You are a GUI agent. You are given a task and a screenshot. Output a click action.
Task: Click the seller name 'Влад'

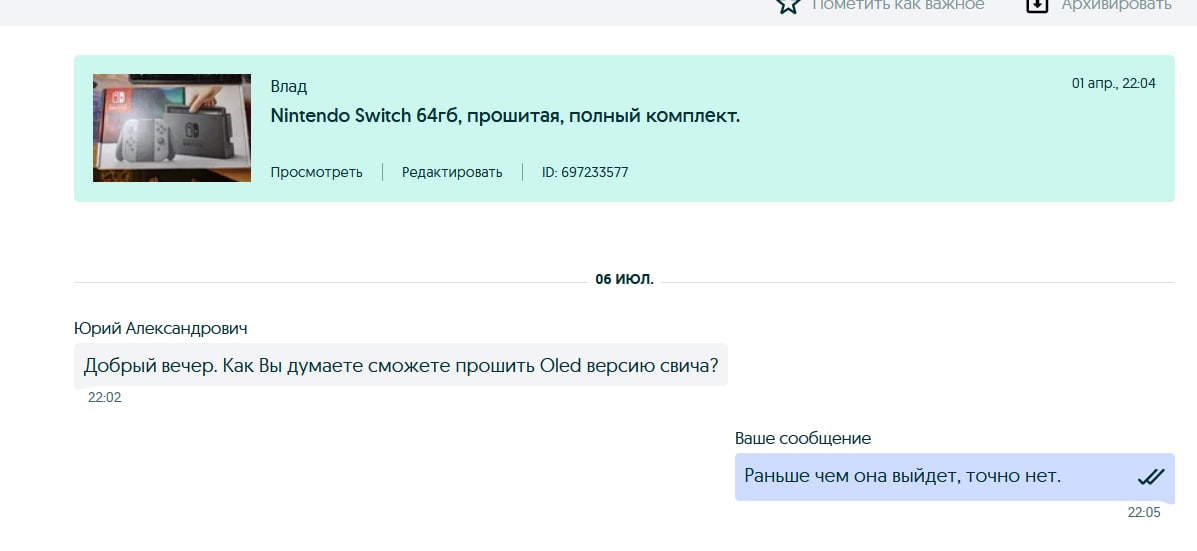pyautogui.click(x=289, y=87)
